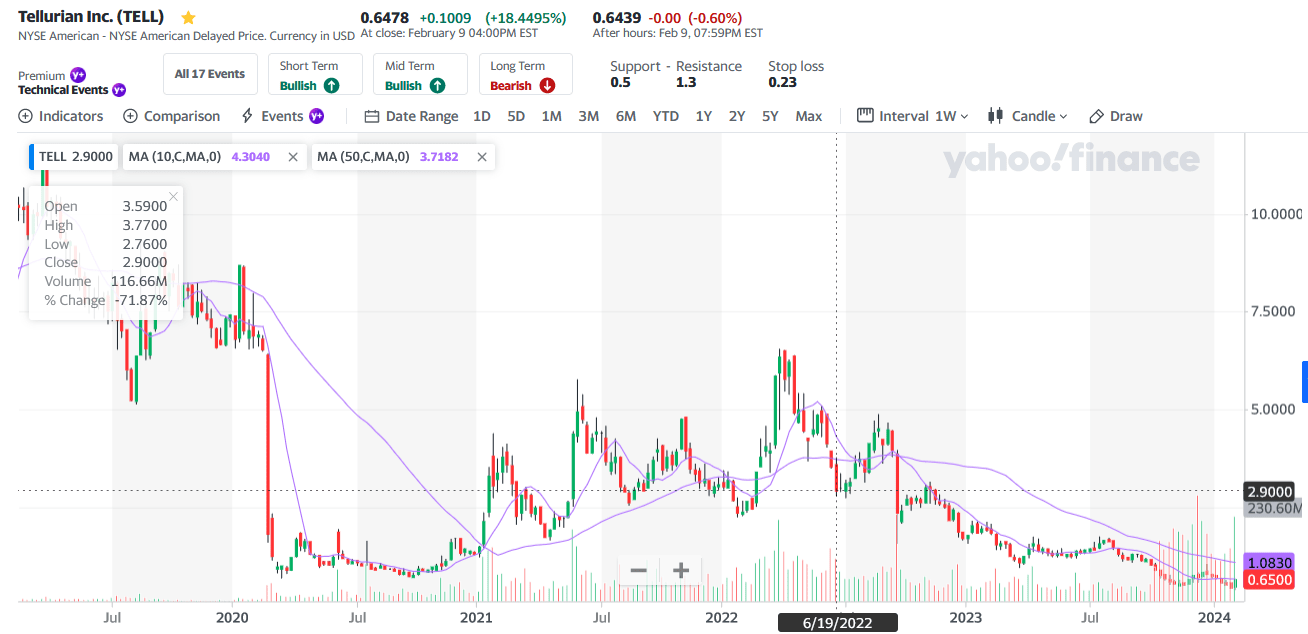Screen dimensions: 1308x634
Task: Click the 0.6478 closing price
Action: point(385,18)
